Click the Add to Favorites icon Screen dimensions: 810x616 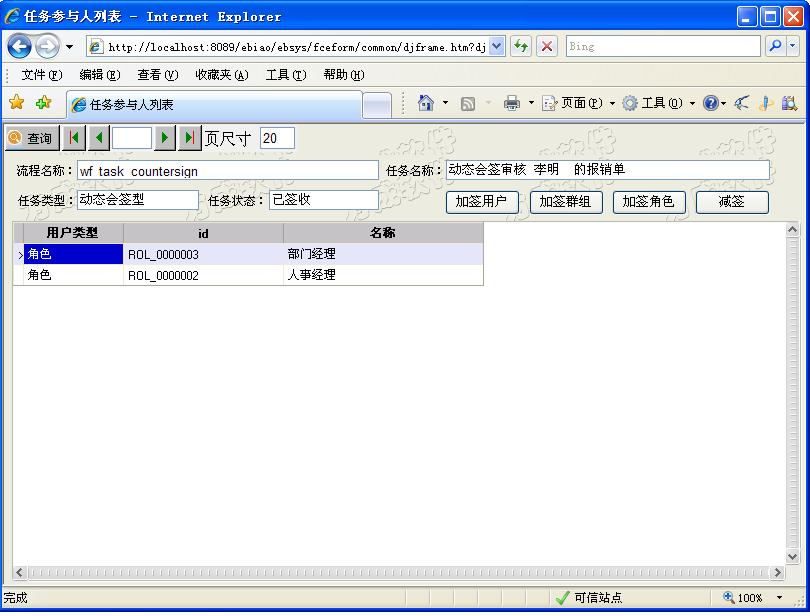click(43, 102)
